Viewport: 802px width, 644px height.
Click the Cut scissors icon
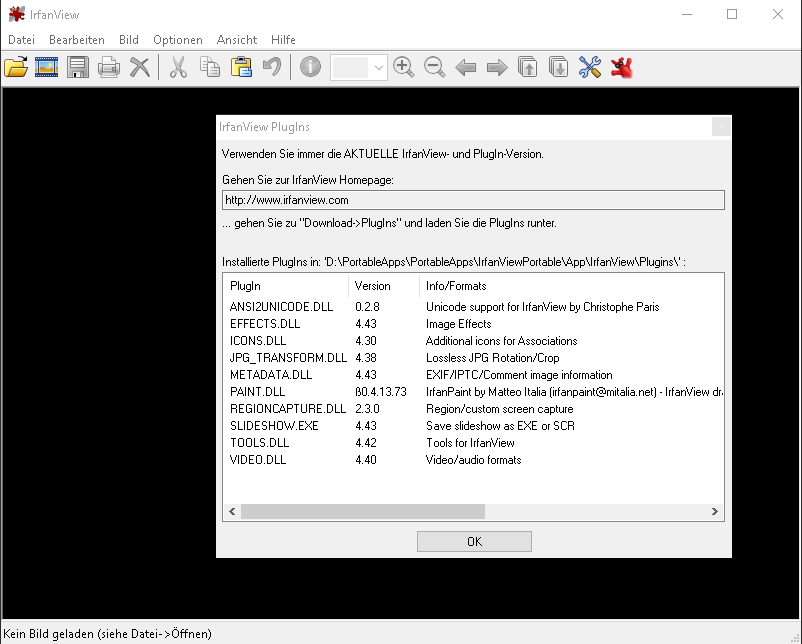point(178,68)
